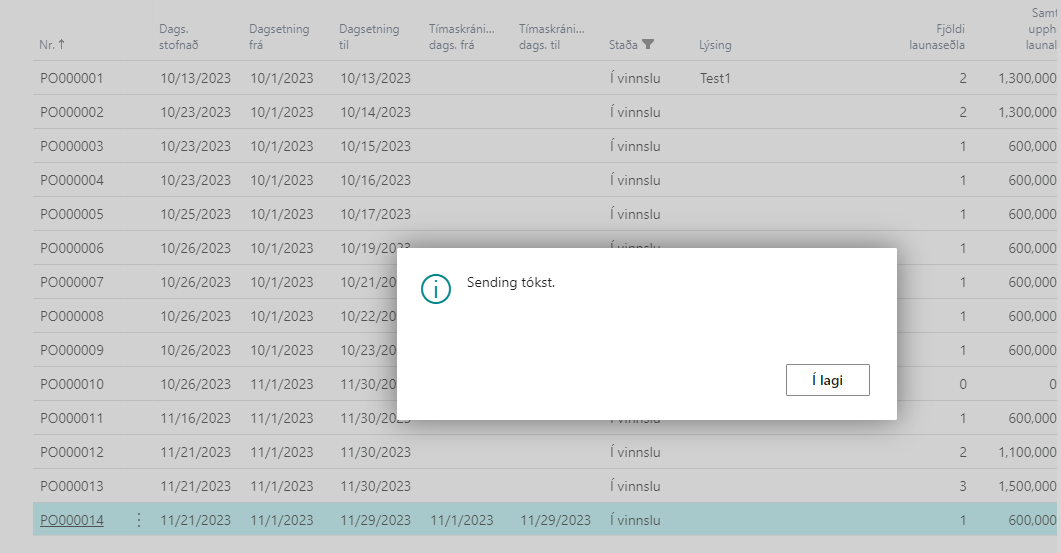Click the Í lagi button
The image size is (1061, 553).
[827, 380]
